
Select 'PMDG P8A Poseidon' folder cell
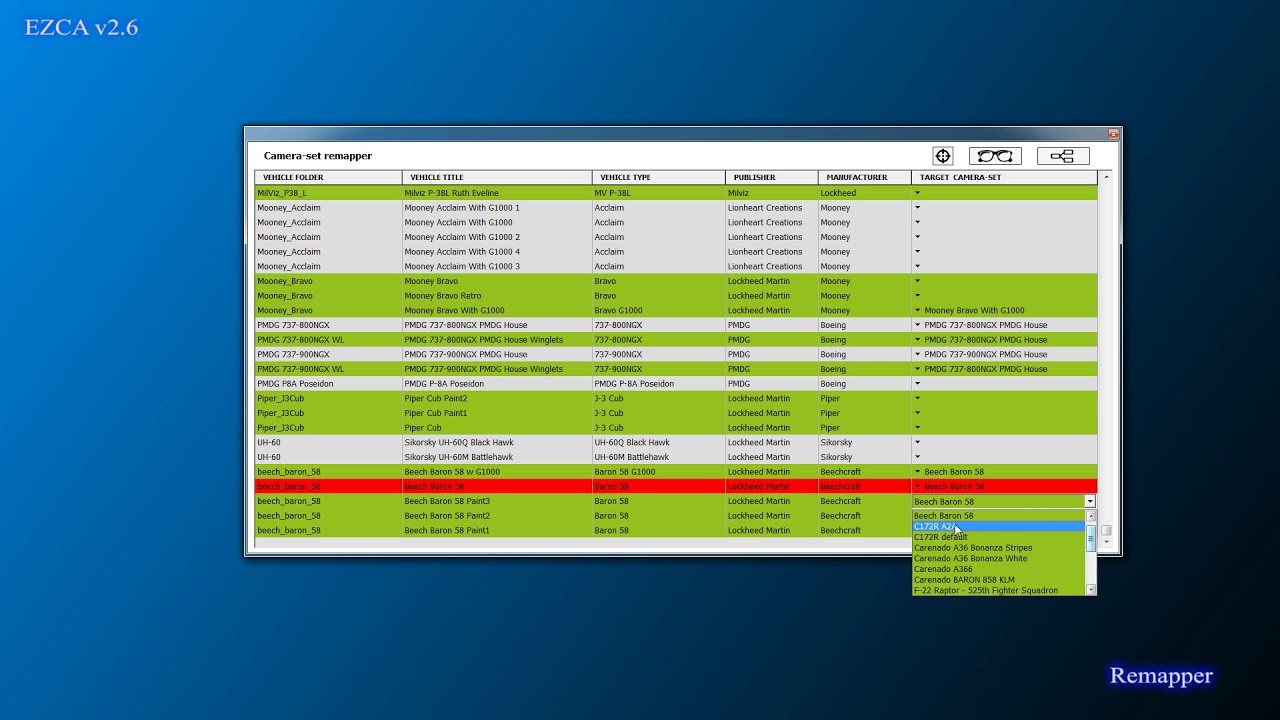click(328, 384)
